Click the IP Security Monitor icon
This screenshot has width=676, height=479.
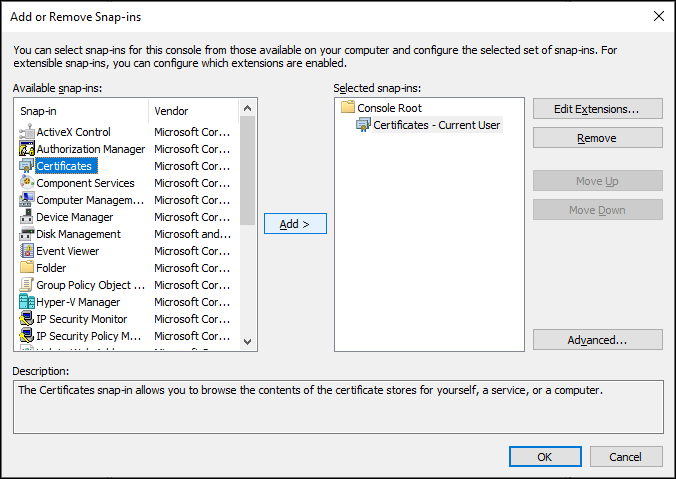point(27,319)
